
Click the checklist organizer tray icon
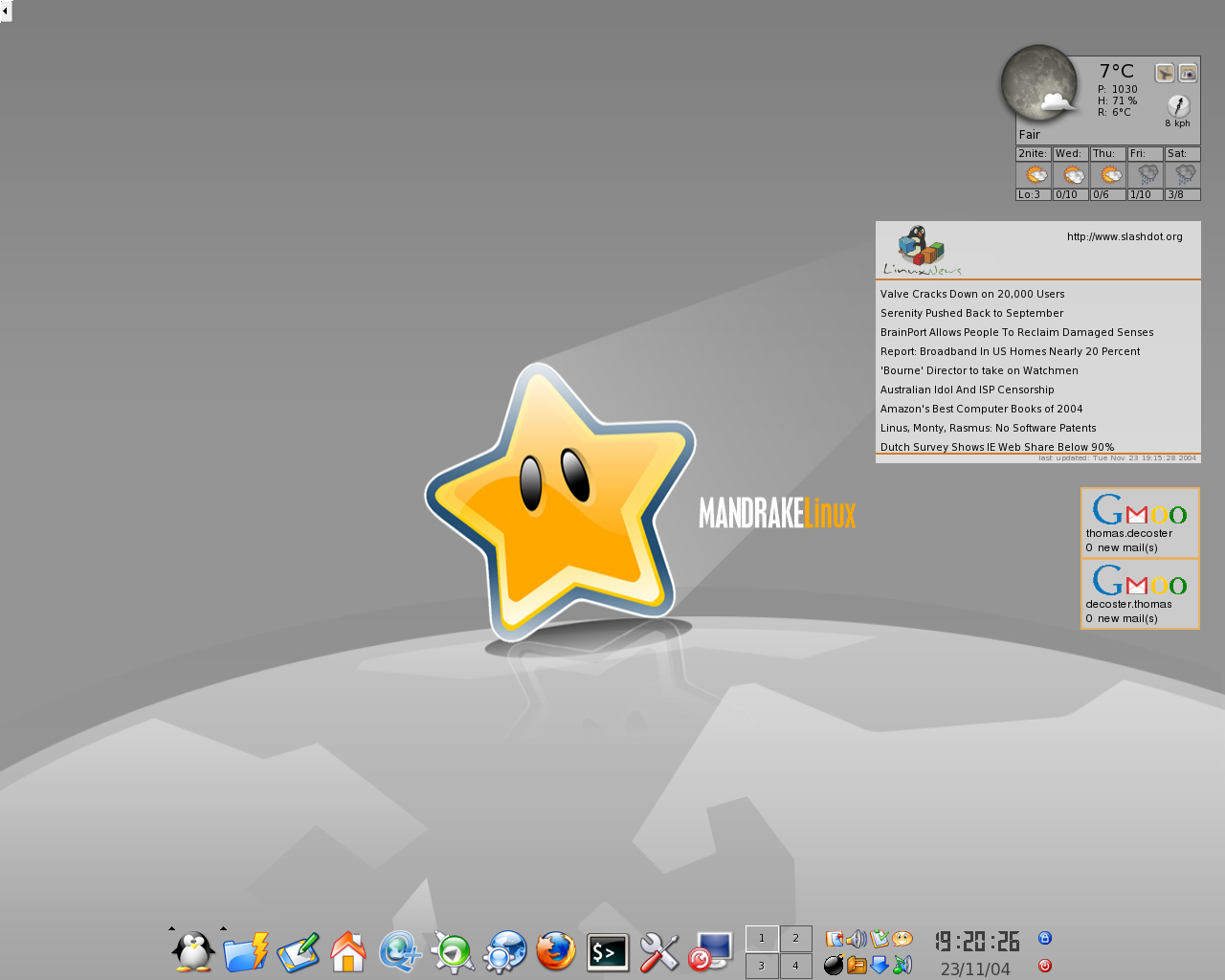coord(880,939)
